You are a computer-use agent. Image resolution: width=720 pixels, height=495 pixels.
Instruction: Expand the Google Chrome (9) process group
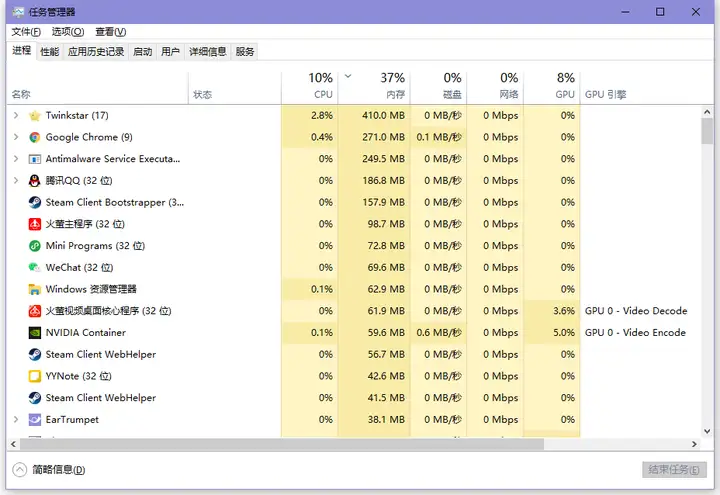click(x=16, y=137)
